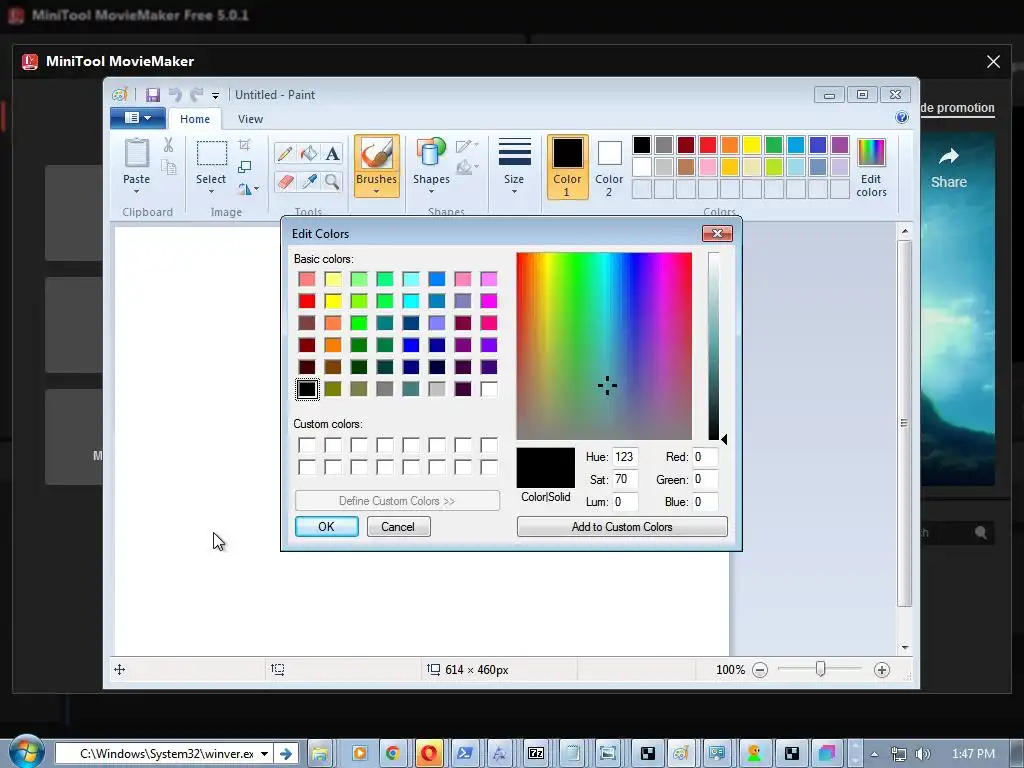Click Add to Custom Colors button
The image size is (1024, 768).
pyautogui.click(x=622, y=526)
